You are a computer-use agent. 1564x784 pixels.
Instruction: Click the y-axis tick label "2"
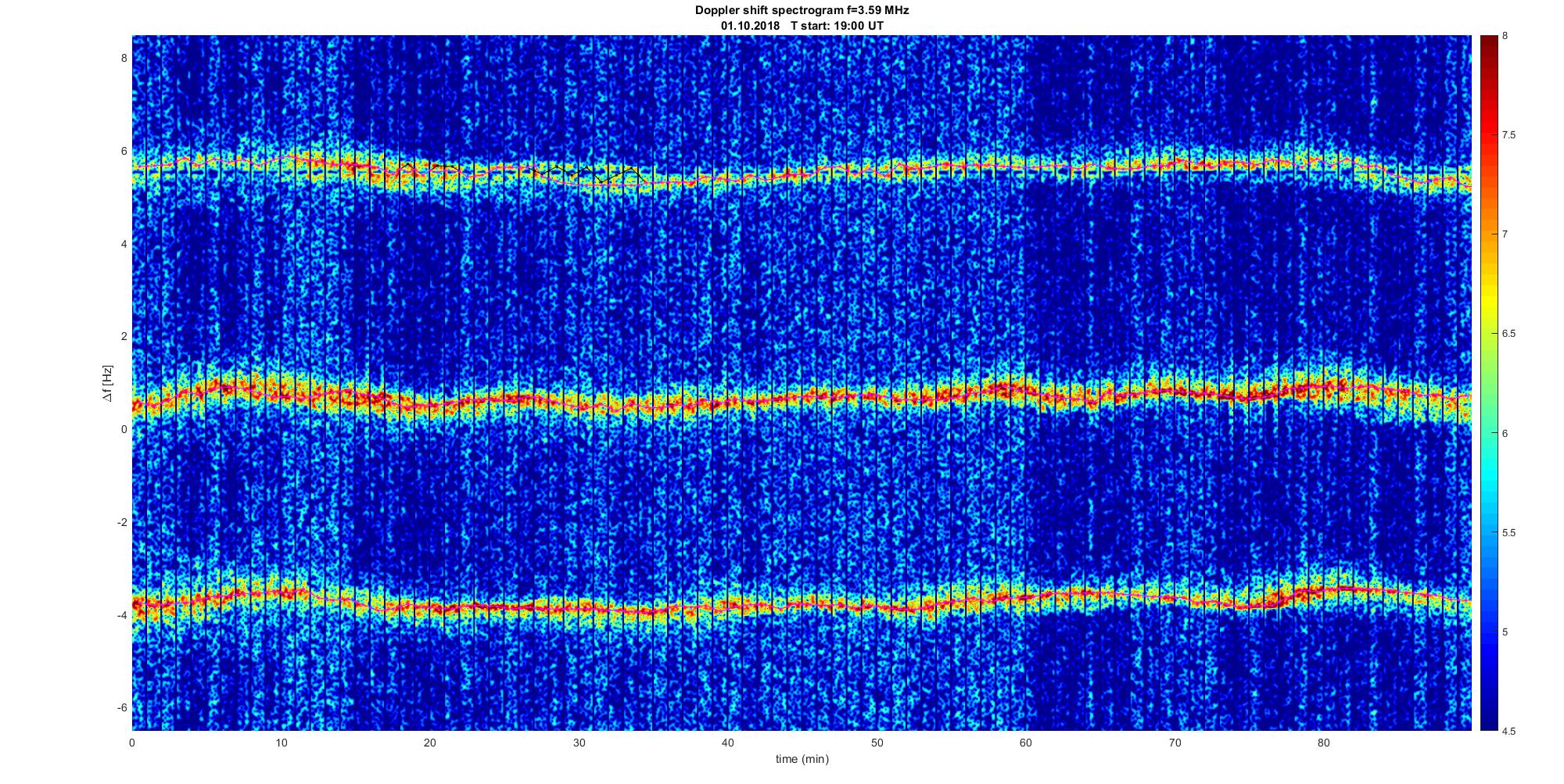124,337
